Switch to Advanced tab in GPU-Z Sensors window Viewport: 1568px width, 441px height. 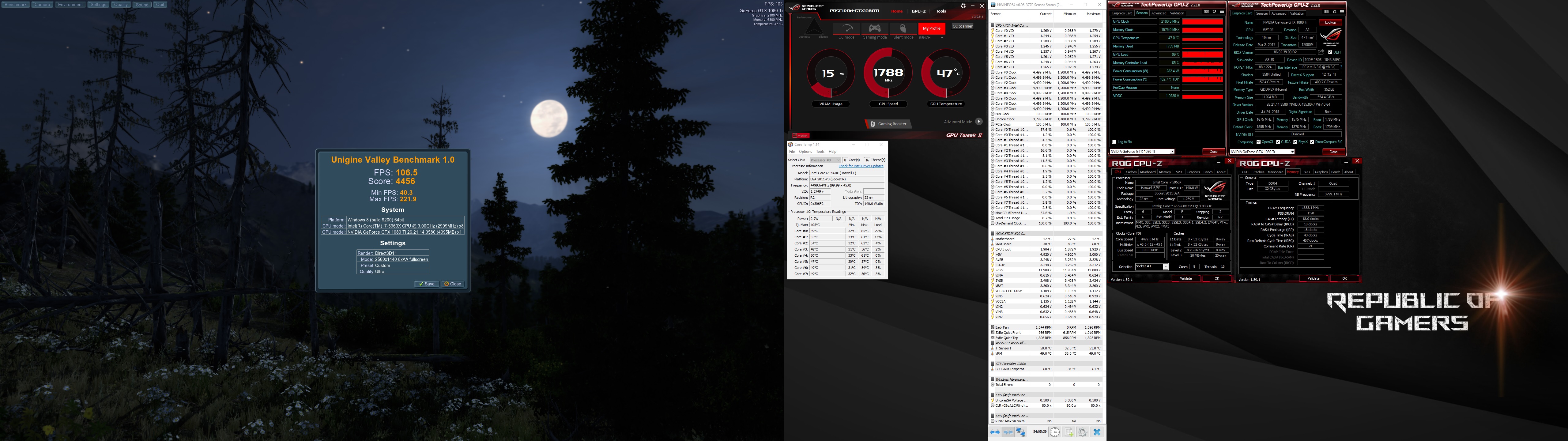tap(1159, 13)
